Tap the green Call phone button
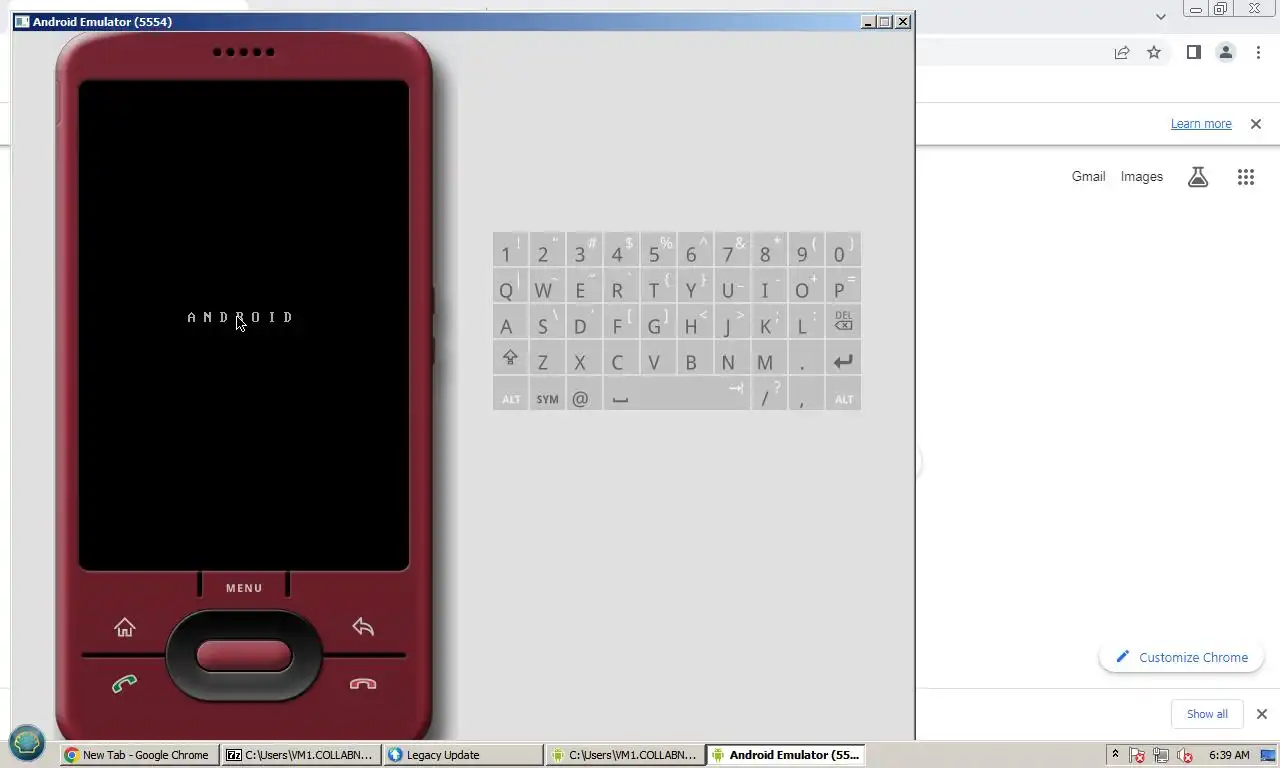The height and width of the screenshot is (768, 1280). (124, 684)
